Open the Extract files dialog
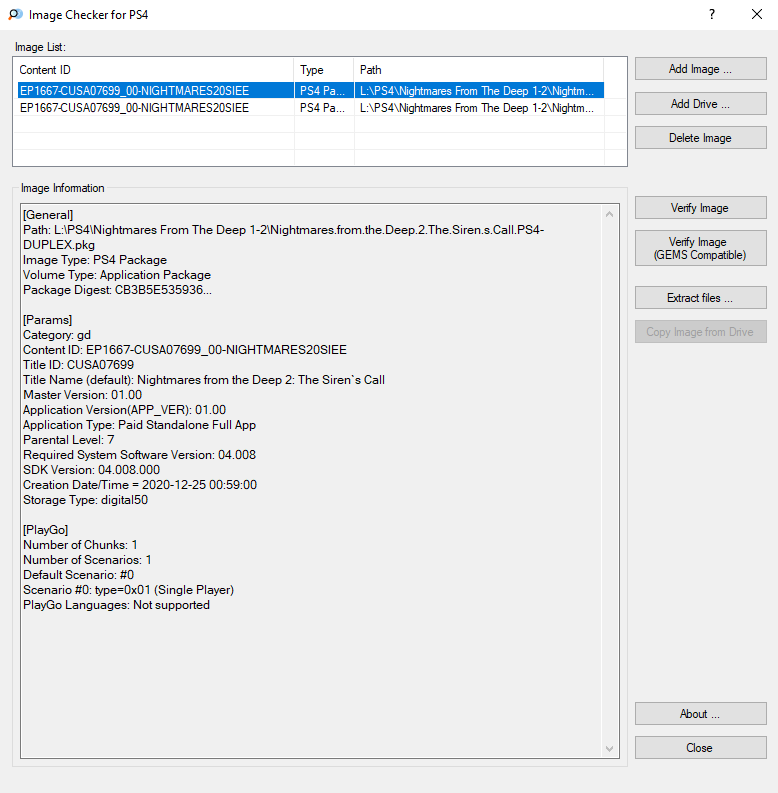 pyautogui.click(x=701, y=298)
